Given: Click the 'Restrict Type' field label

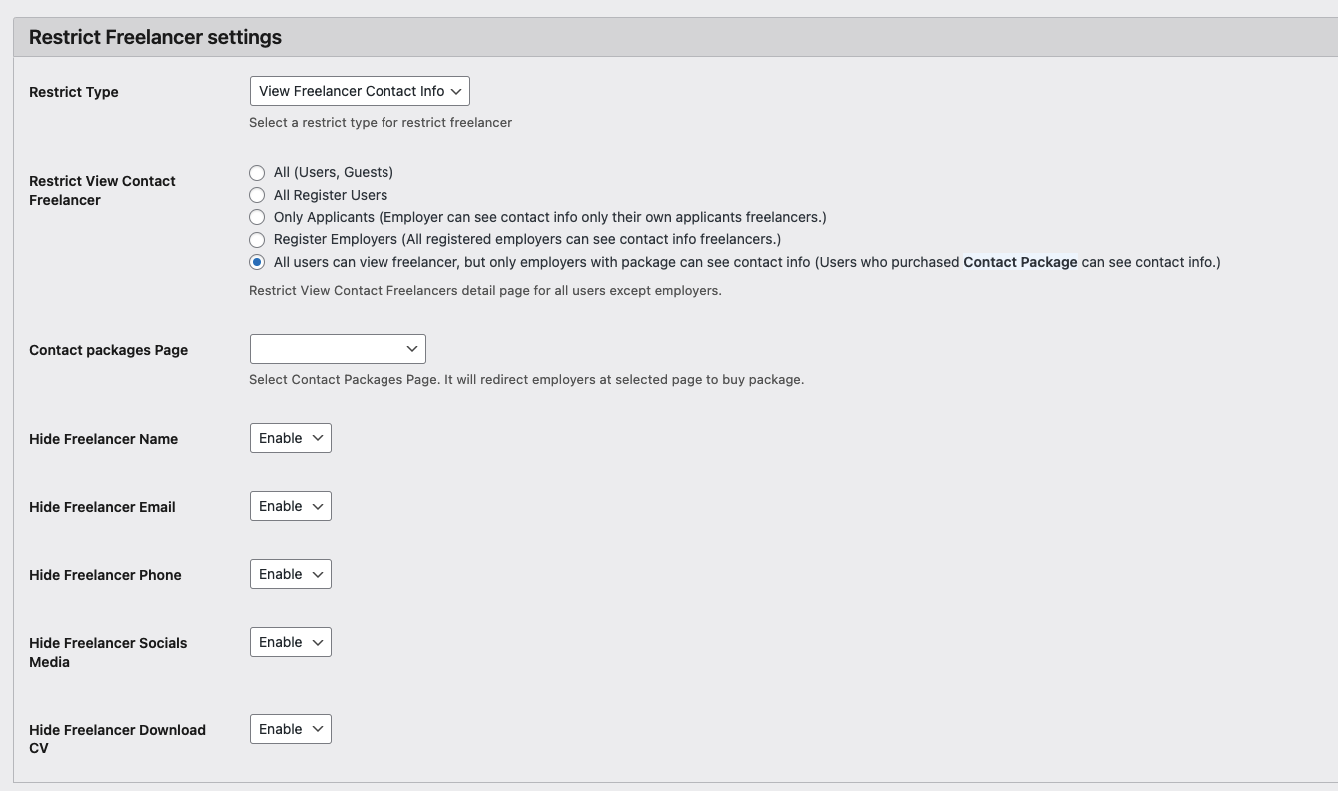Looking at the screenshot, I should pos(74,92).
